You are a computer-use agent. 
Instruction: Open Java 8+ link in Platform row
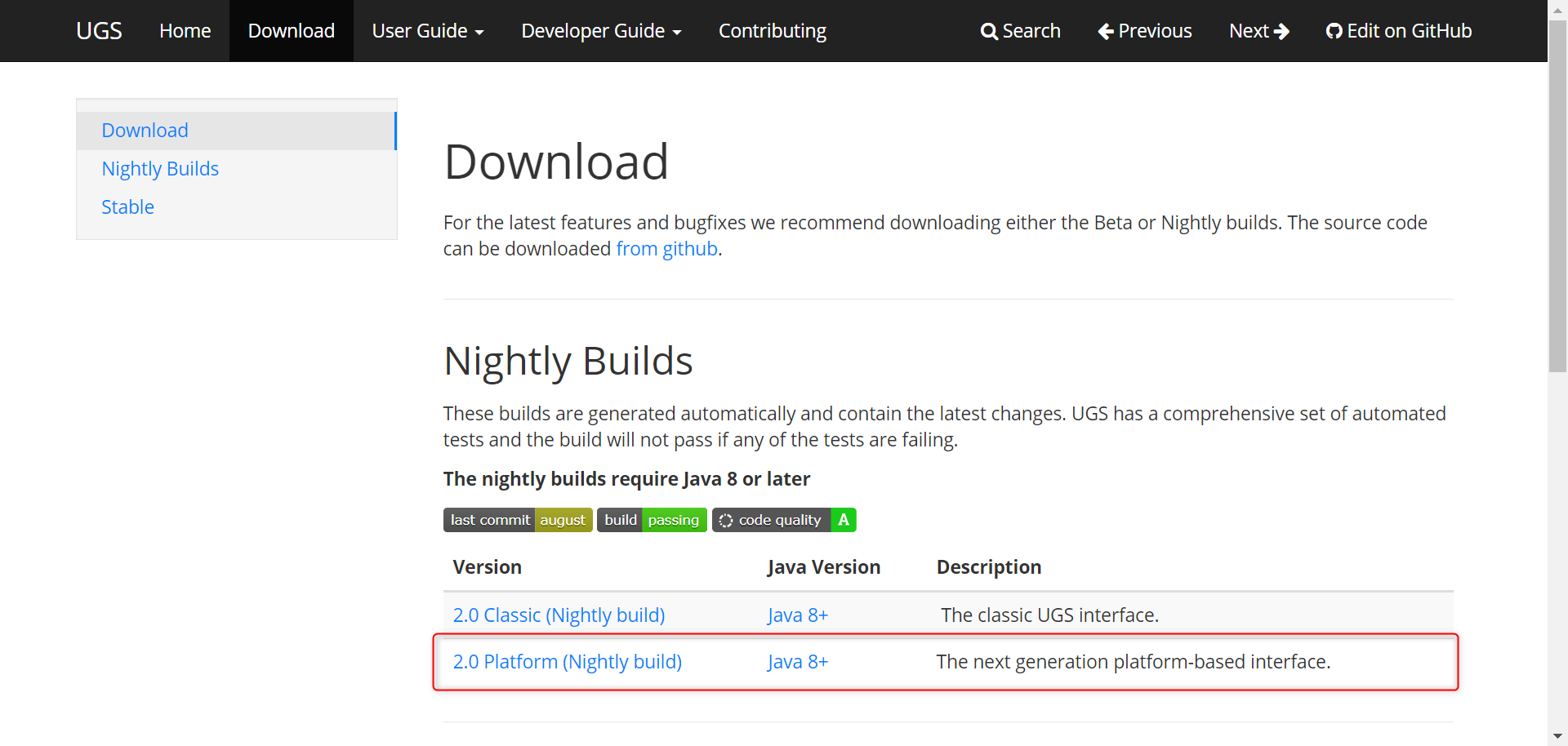point(798,662)
